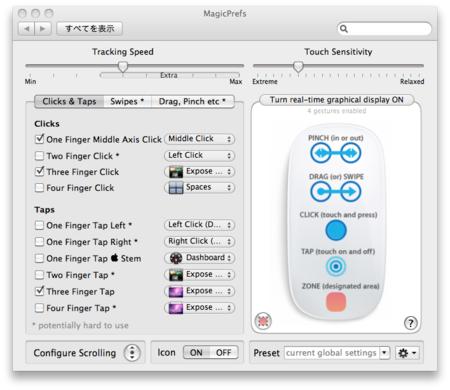
Task: Click the すべてを表示 (Show All) button
Action: [x=89, y=29]
